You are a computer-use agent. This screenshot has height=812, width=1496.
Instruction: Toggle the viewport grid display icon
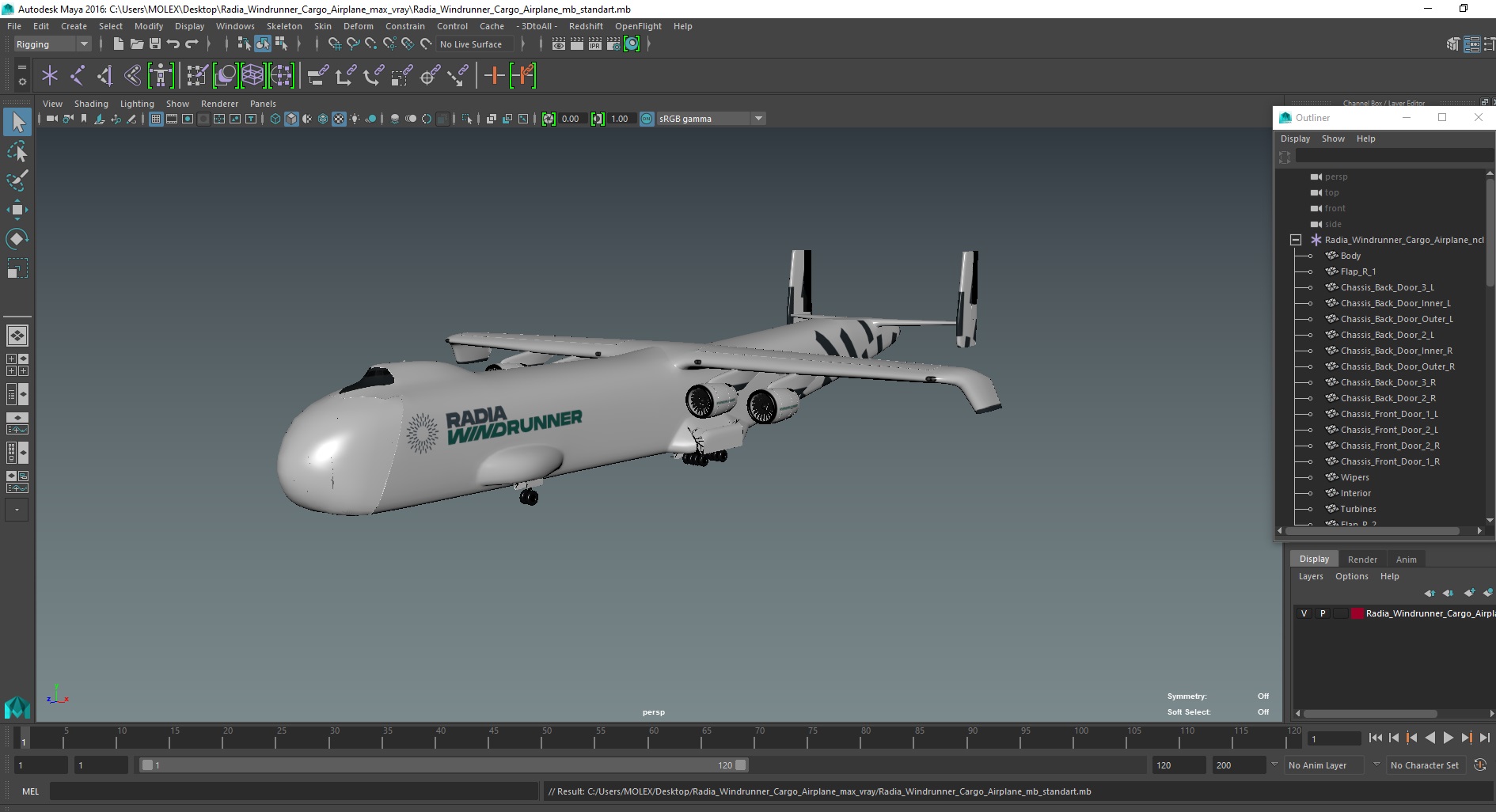coord(156,119)
